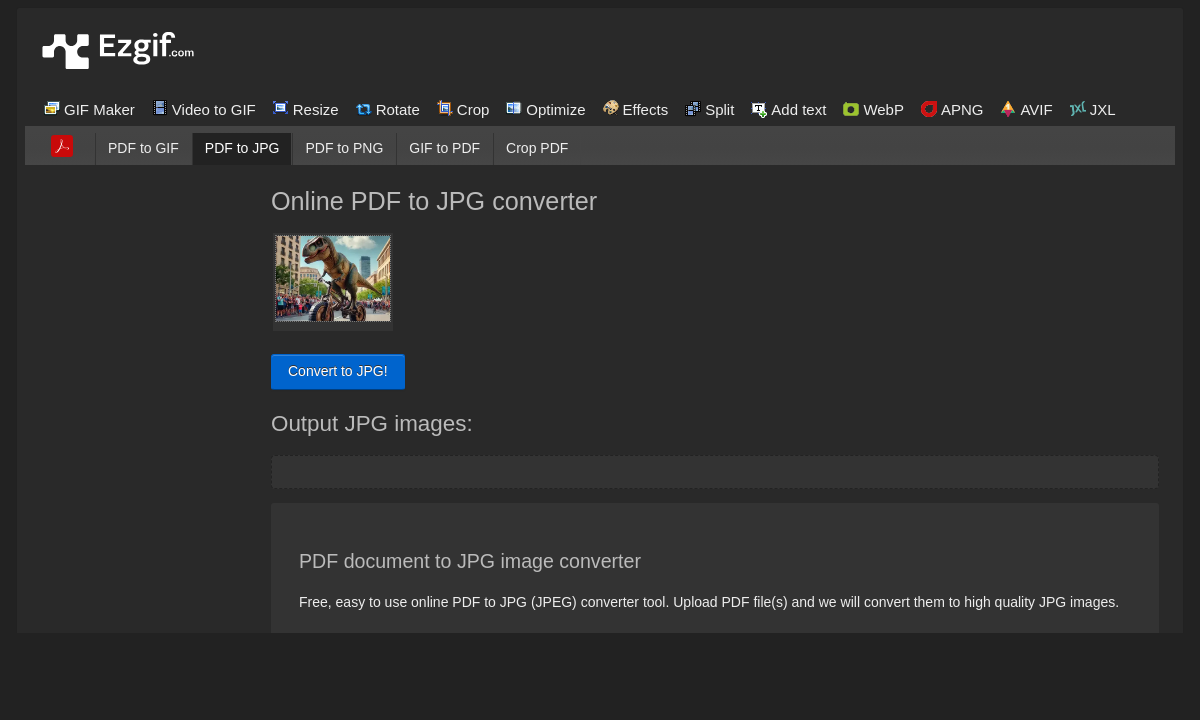
Task: Open the PDF to PNG tab
Action: [x=344, y=148]
